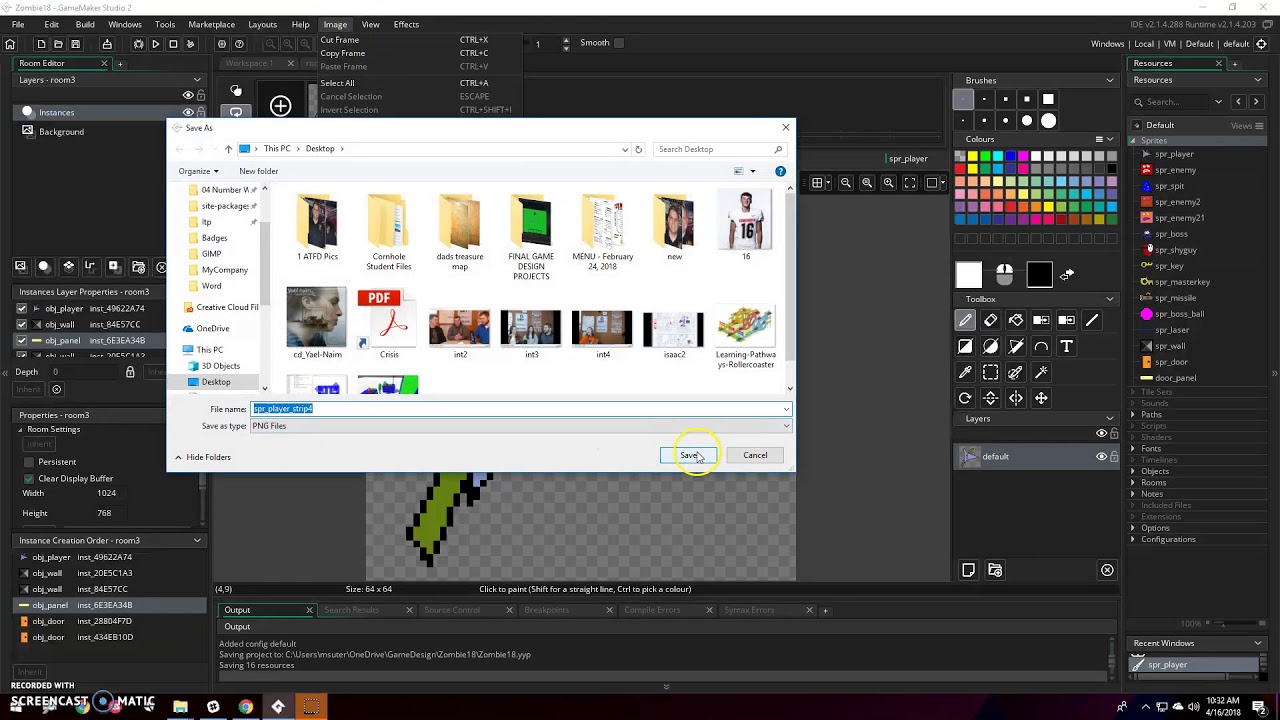1280x720 pixels.
Task: Click the Cancel button in dialog
Action: click(755, 456)
